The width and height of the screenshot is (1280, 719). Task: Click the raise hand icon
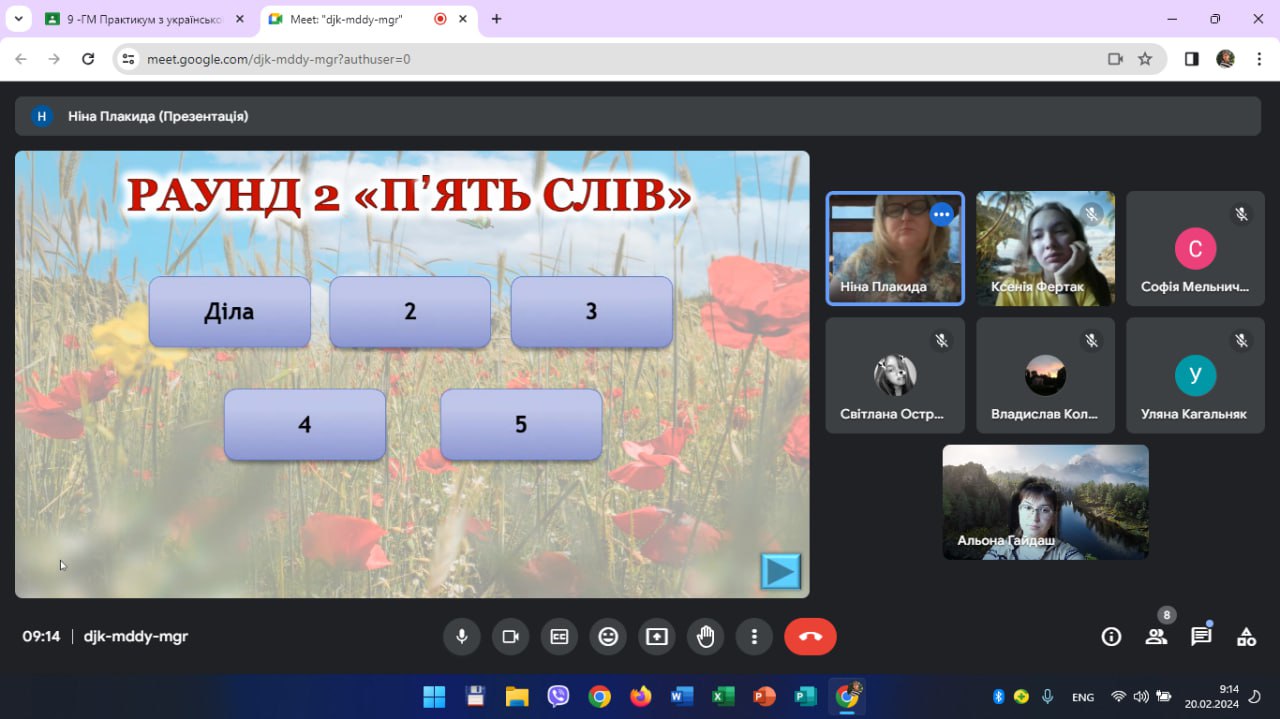pyautogui.click(x=705, y=637)
